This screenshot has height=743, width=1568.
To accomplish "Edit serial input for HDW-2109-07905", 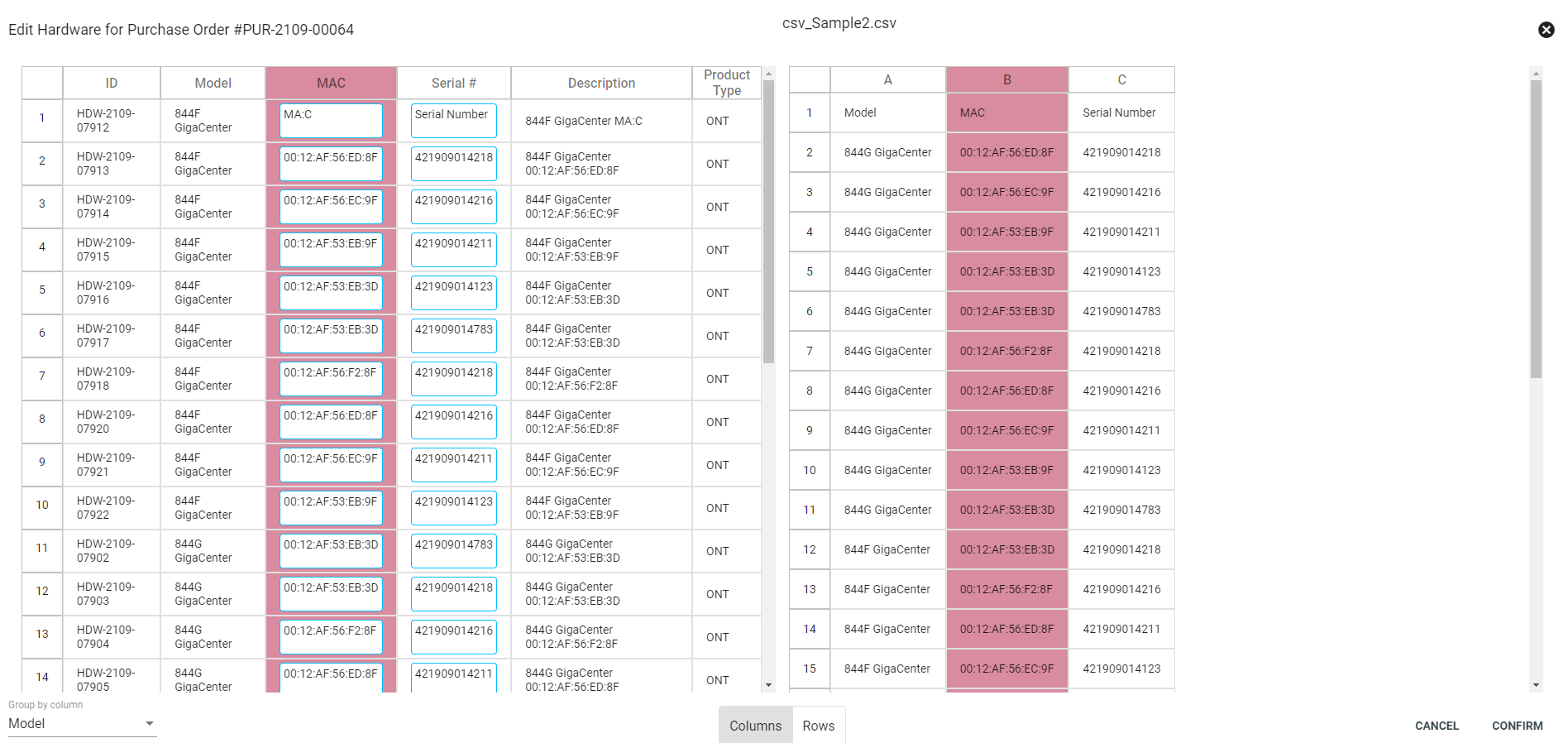I will pyautogui.click(x=454, y=678).
